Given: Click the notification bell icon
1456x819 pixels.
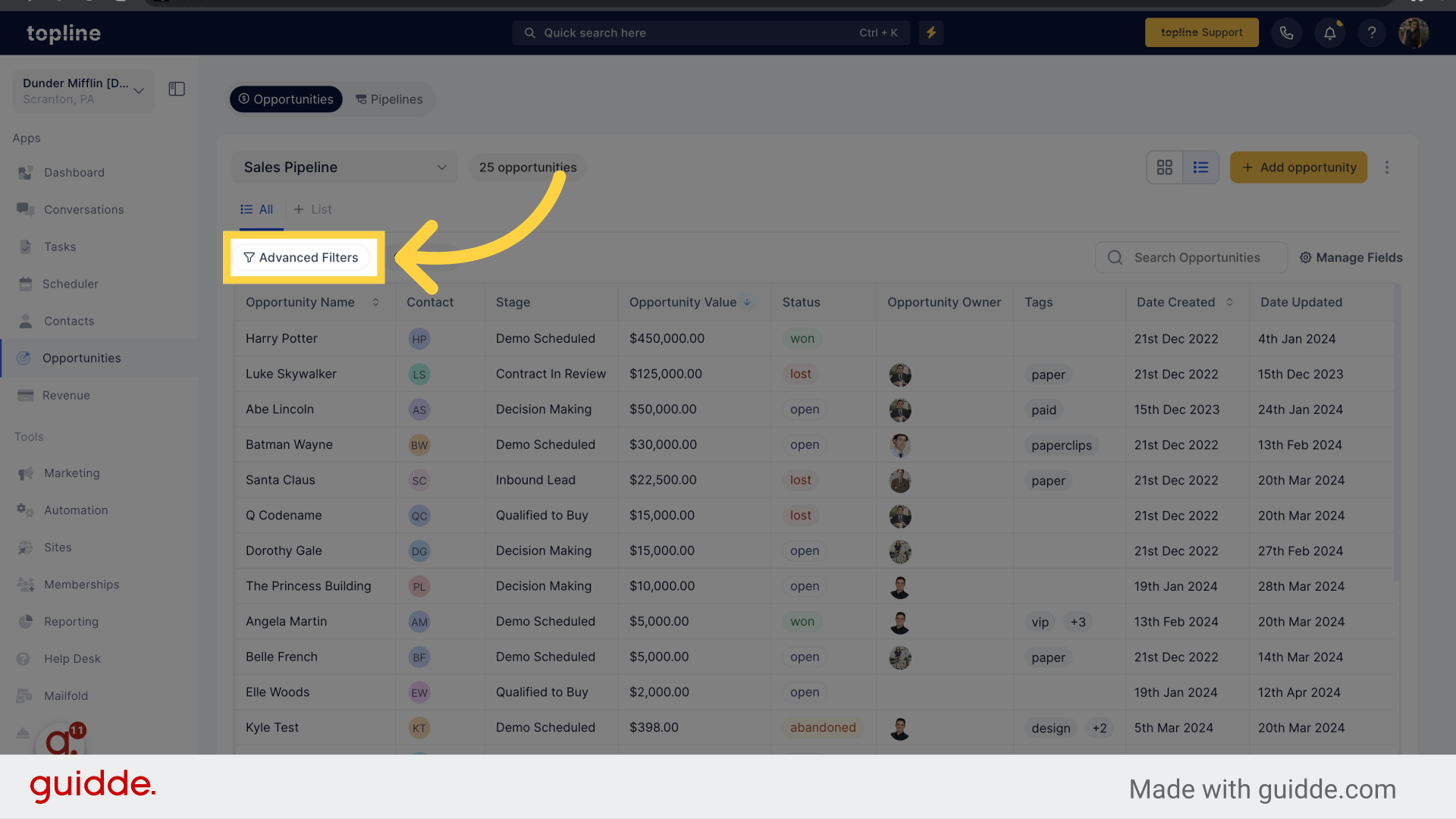Looking at the screenshot, I should coord(1330,33).
